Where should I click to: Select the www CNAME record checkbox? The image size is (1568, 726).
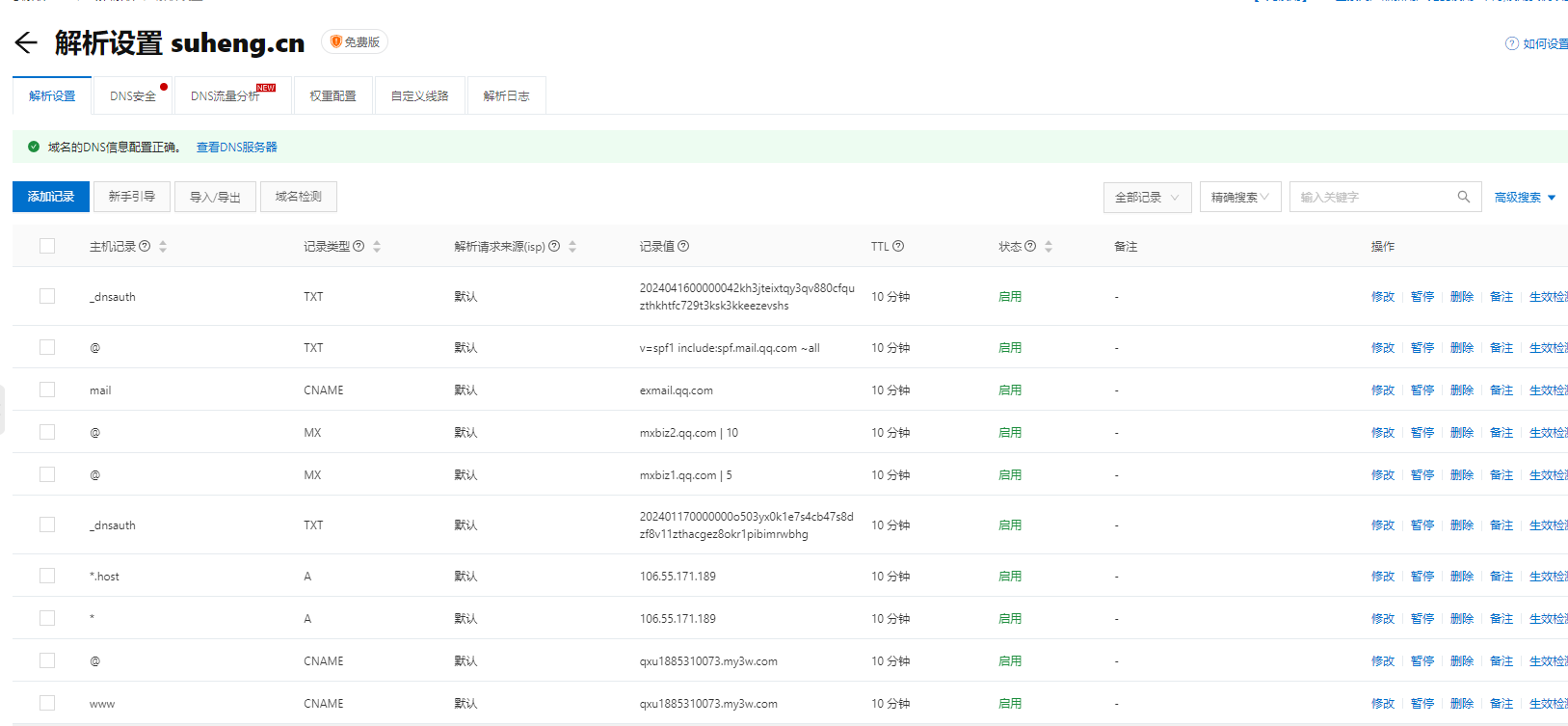(47, 703)
